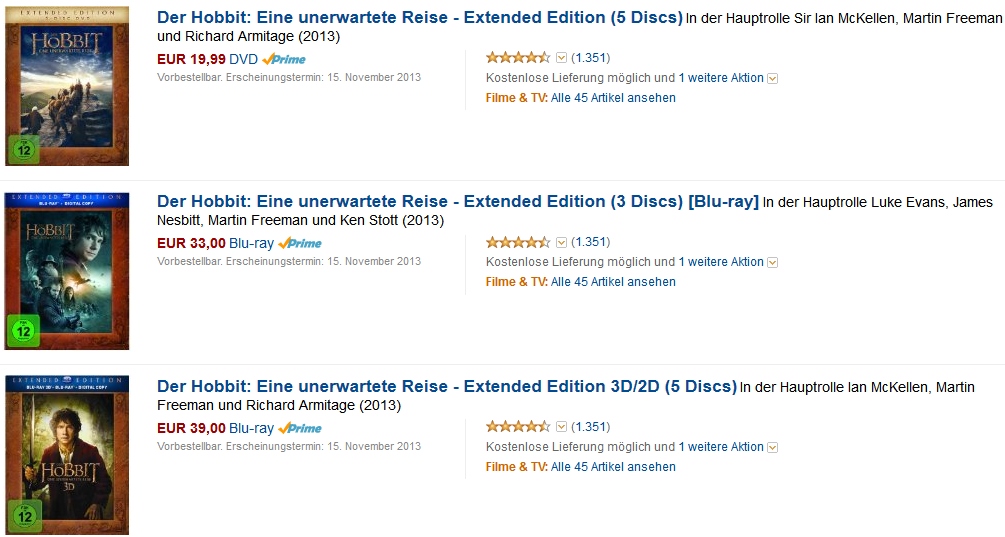
Task: Open title 'Extended Edition 3D/2D (5 Discs)'
Action: [447, 386]
